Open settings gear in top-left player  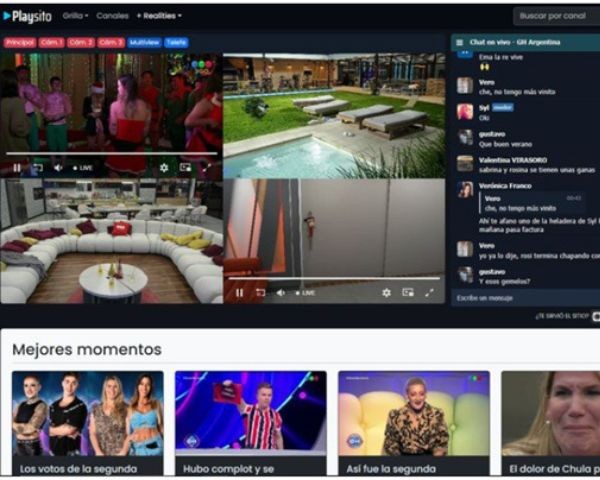coord(164,167)
